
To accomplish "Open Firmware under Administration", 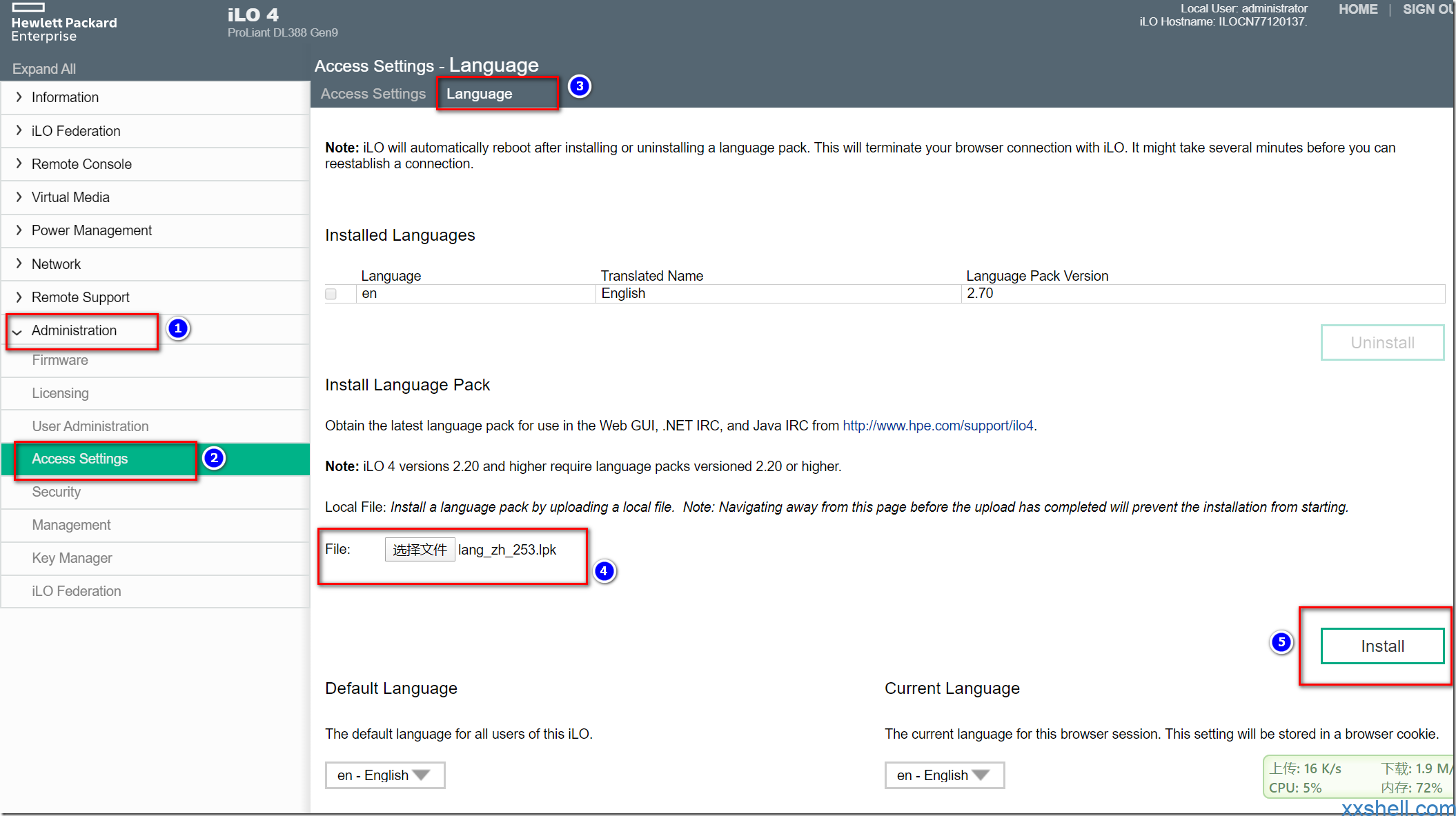I will tap(60, 360).
